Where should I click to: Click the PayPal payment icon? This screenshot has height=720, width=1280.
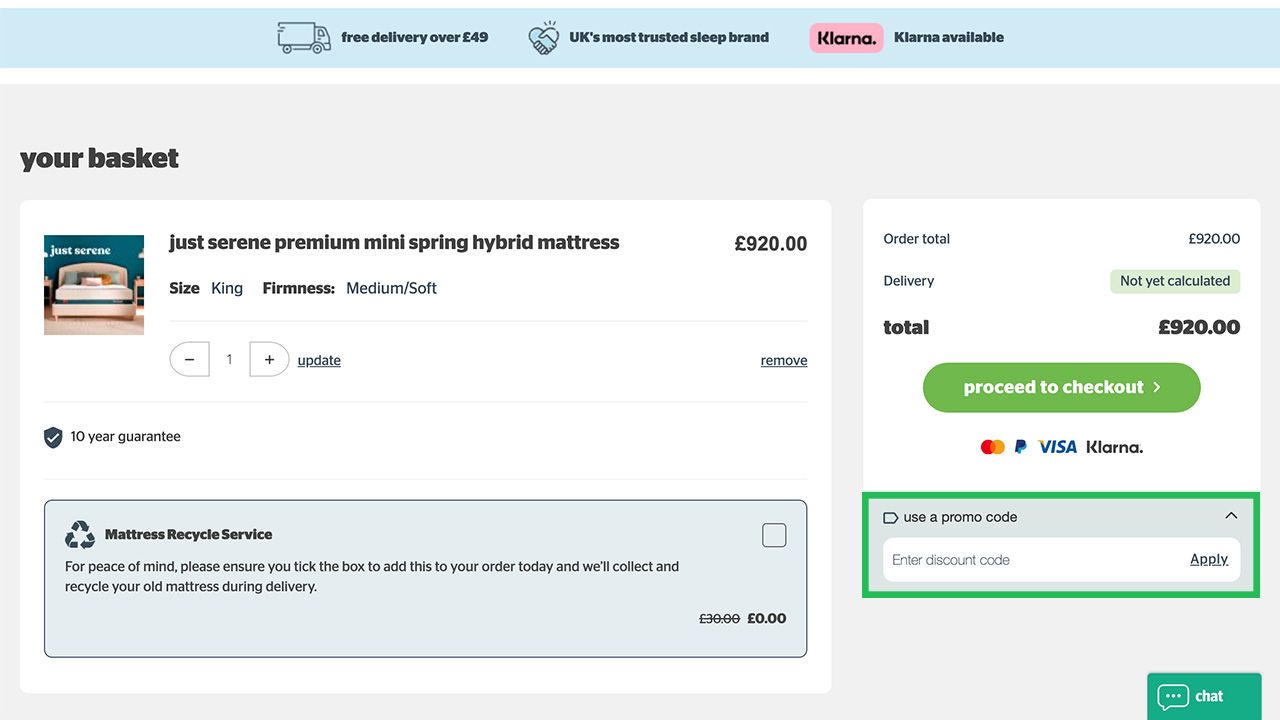click(x=1020, y=447)
